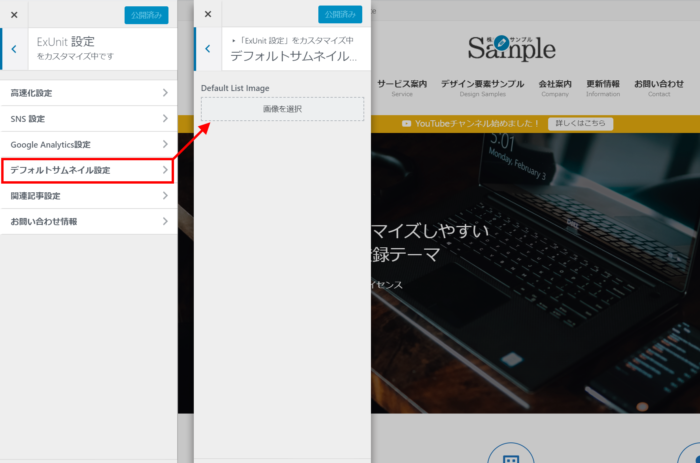Click YouTube icon in yellow banner
The image size is (700, 463).
click(x=406, y=124)
